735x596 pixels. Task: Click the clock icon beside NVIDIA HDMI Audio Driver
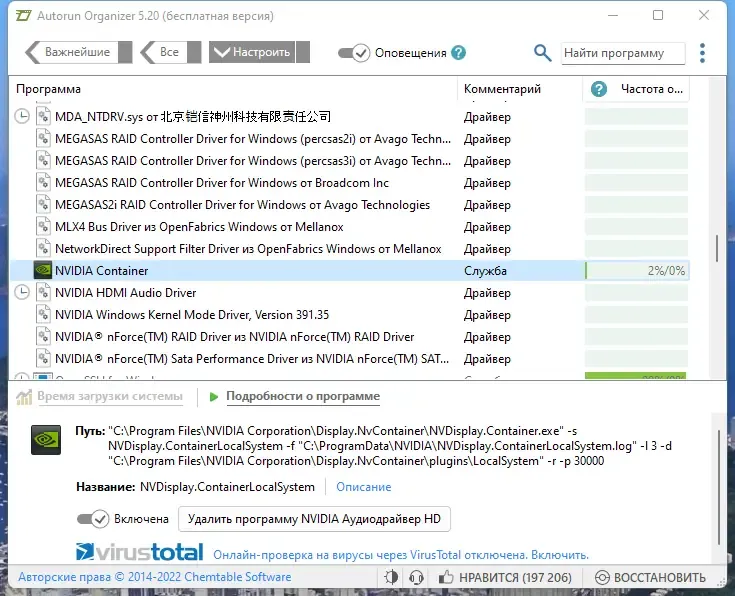[22, 293]
